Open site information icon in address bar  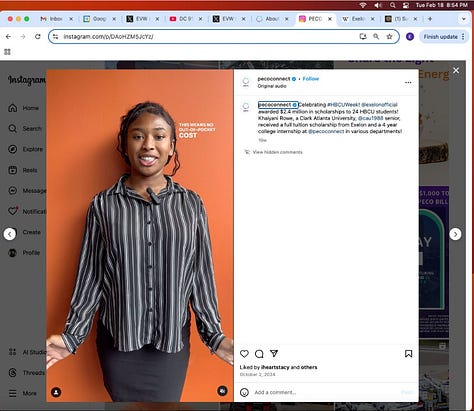pos(56,37)
